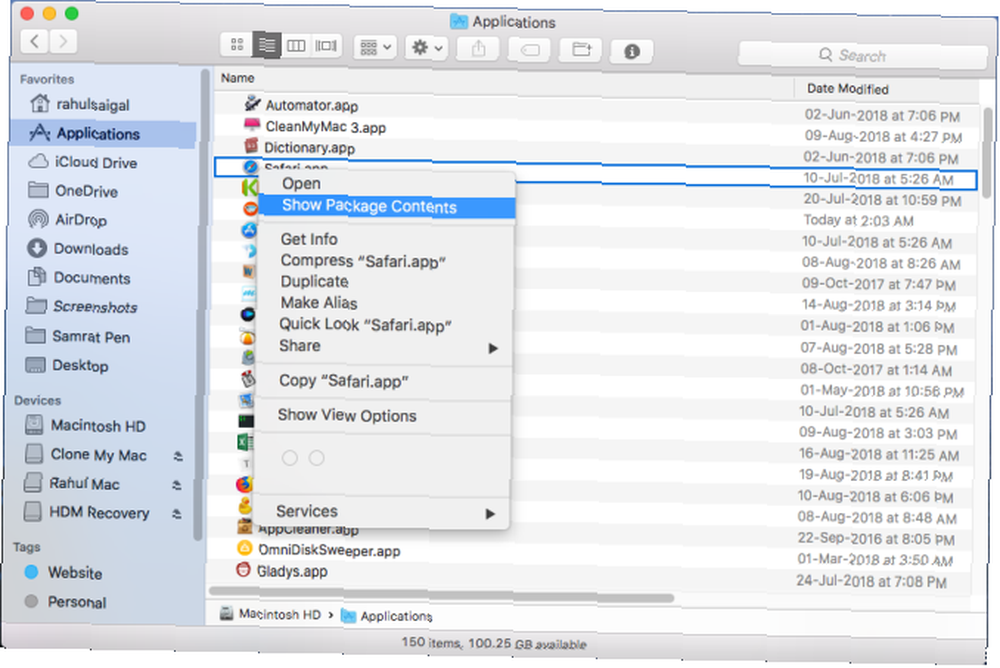Select OmniDiskSweeper.app in the list

point(328,551)
